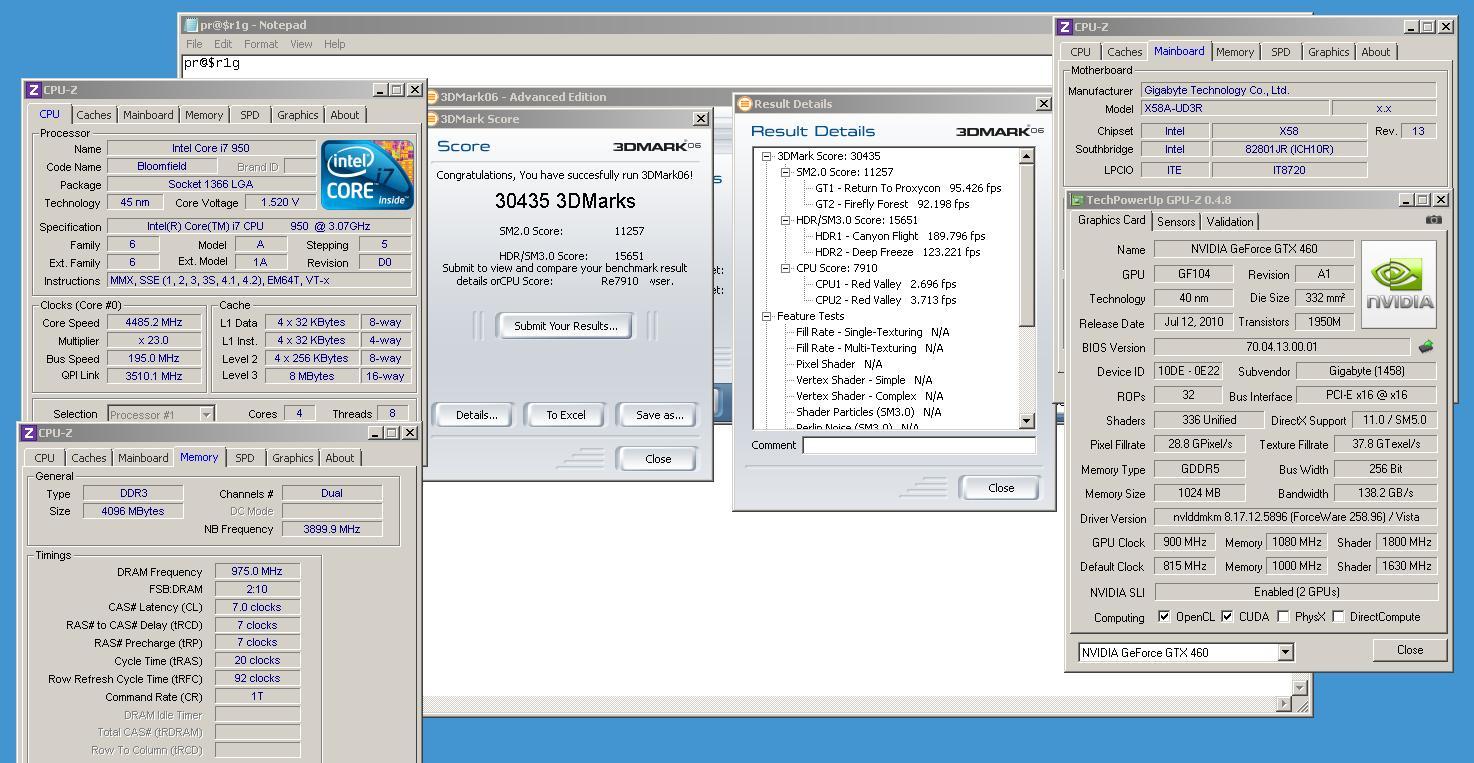Select GT1 - Return To Proxycon tree row
The width and height of the screenshot is (1474, 763).
point(908,188)
